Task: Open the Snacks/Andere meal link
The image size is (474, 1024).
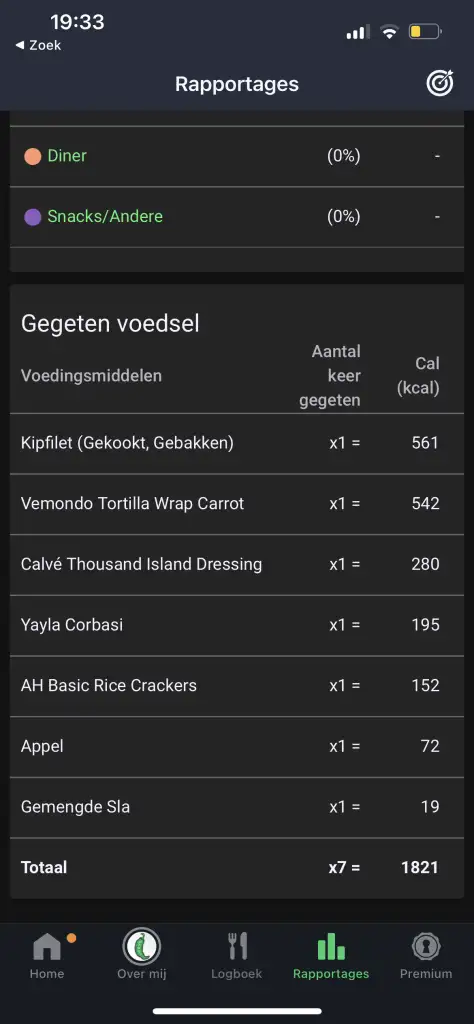Action: (x=104, y=217)
